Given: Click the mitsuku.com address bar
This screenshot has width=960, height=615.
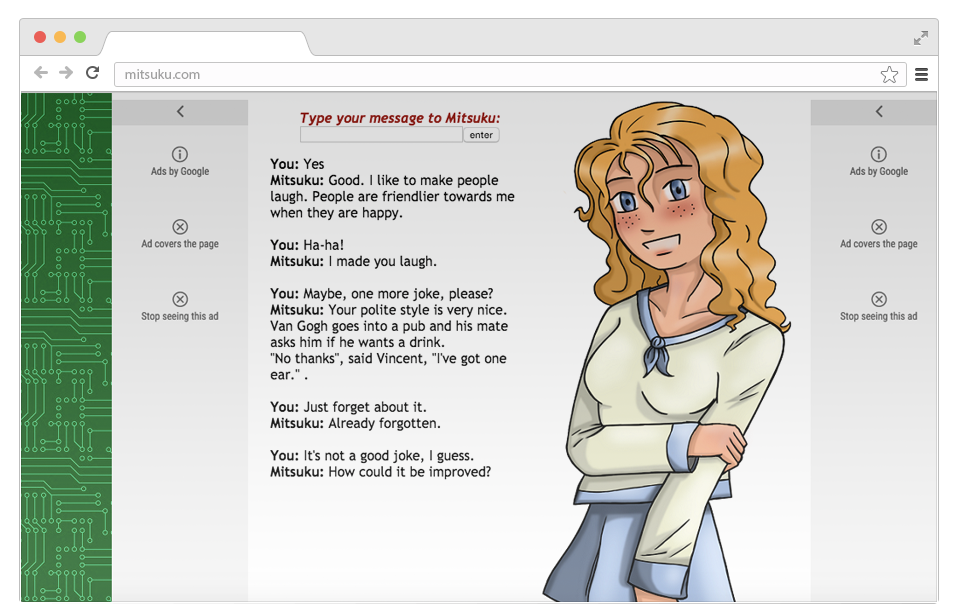Looking at the screenshot, I should pos(500,74).
